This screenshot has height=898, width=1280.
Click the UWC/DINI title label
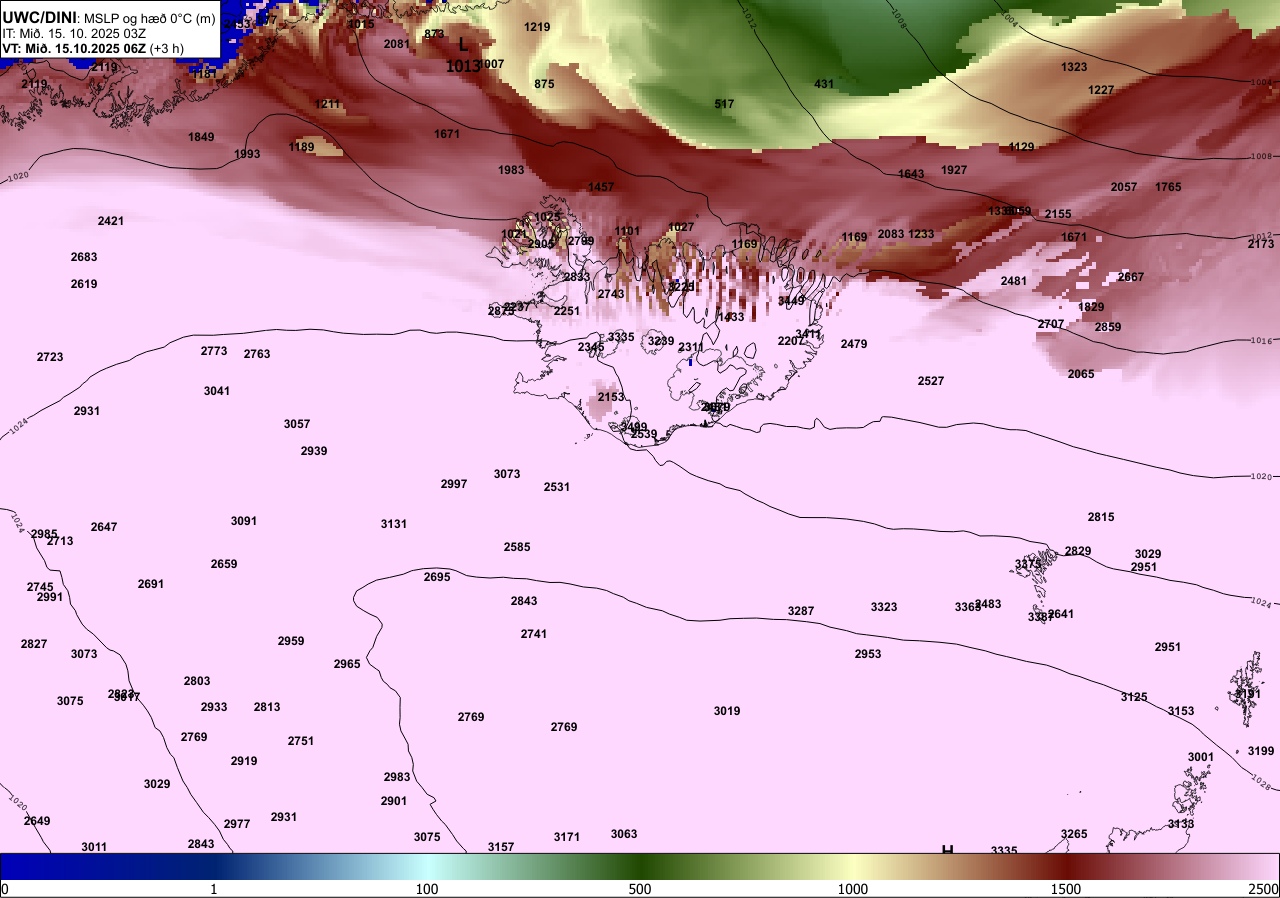click(40, 17)
